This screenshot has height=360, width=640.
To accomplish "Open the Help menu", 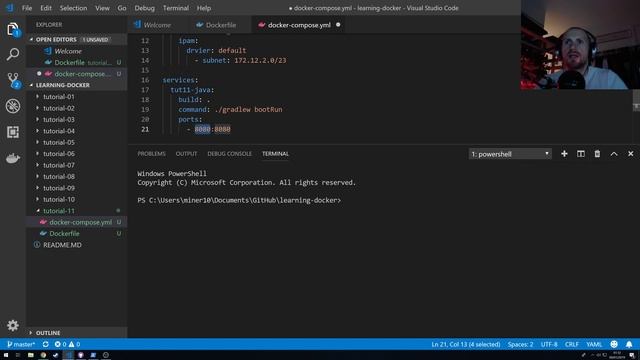I will pyautogui.click(x=204, y=8).
